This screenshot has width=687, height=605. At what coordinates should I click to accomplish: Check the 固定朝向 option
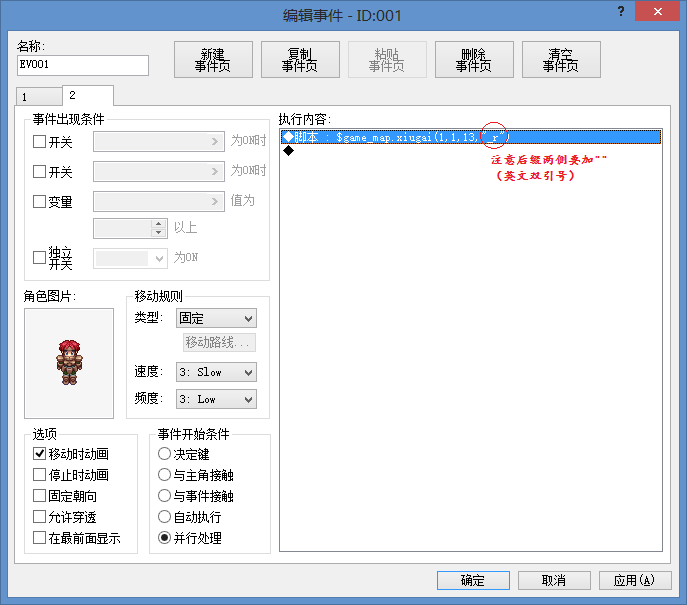pos(39,495)
